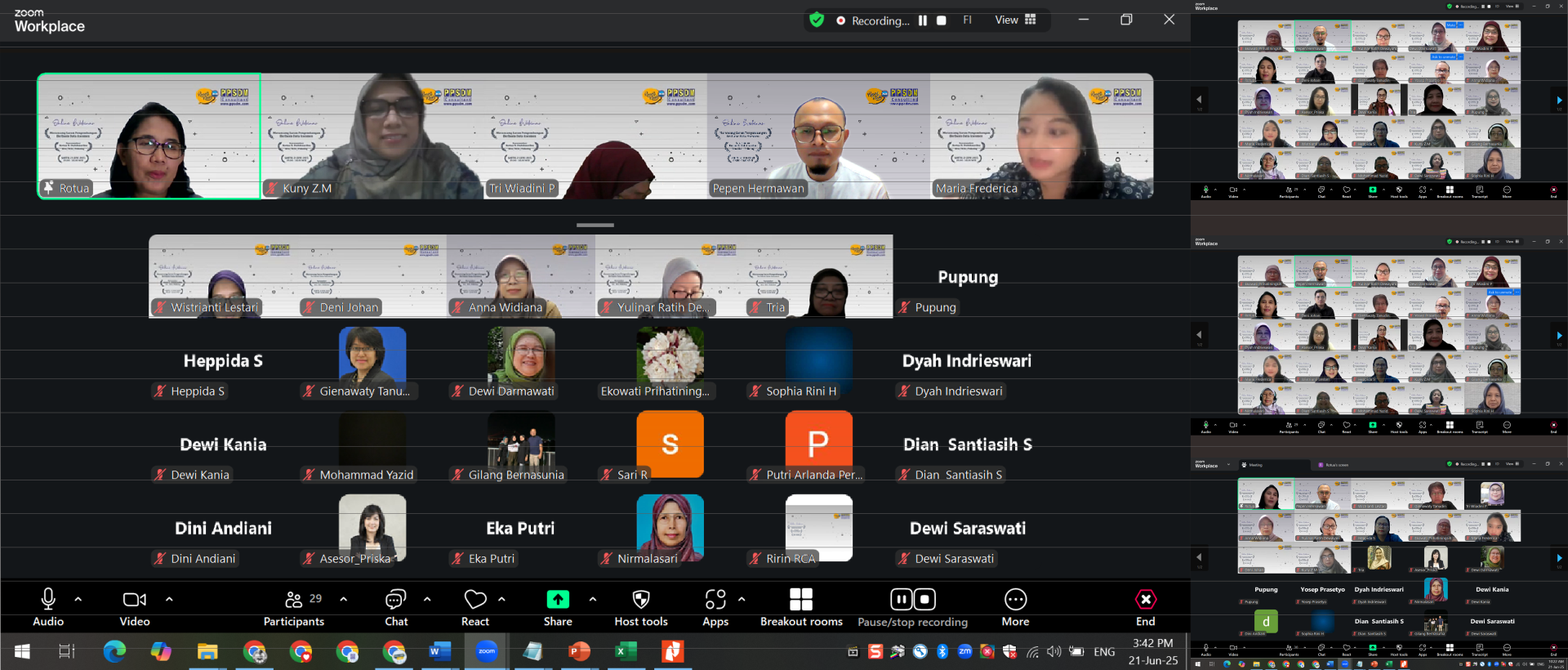This screenshot has width=1568, height=670.
Task: Switch to Word on taskbar
Action: click(x=439, y=651)
